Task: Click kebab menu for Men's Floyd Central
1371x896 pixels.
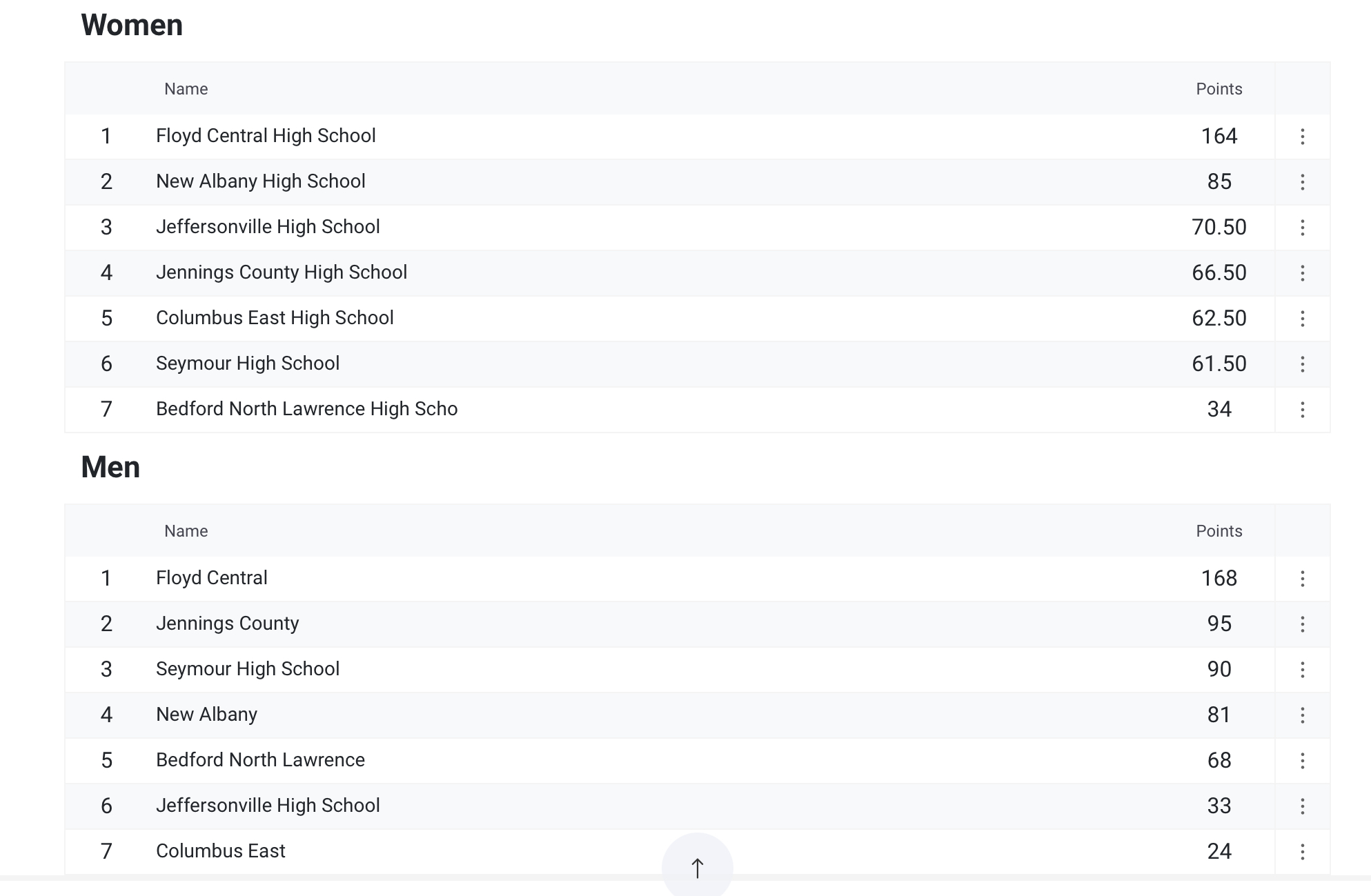Action: click(x=1302, y=579)
